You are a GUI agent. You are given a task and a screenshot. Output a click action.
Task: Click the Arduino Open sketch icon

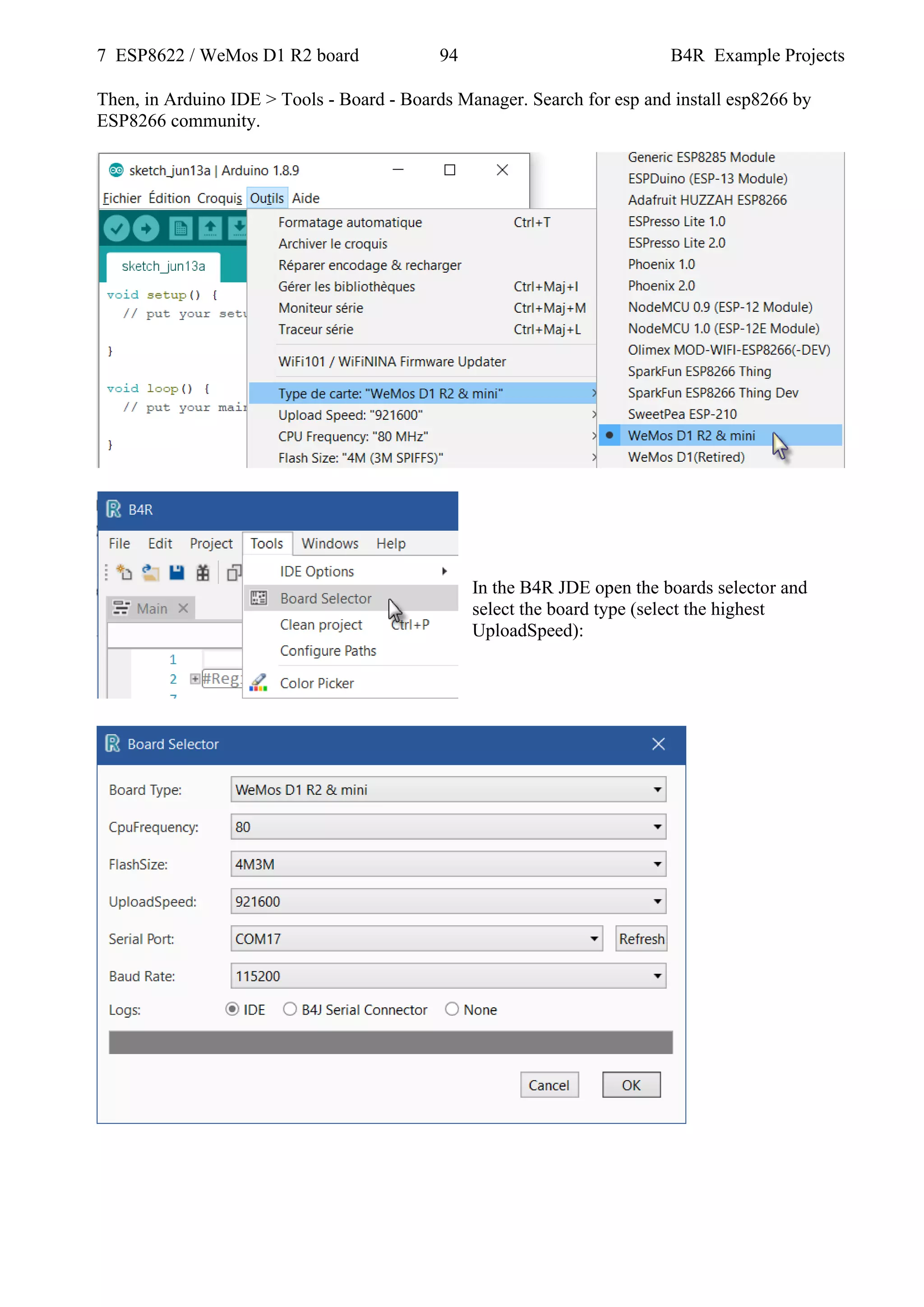click(210, 228)
